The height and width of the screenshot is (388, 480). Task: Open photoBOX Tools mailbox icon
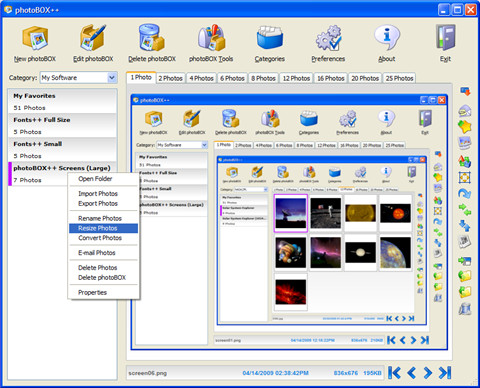[x=211, y=38]
